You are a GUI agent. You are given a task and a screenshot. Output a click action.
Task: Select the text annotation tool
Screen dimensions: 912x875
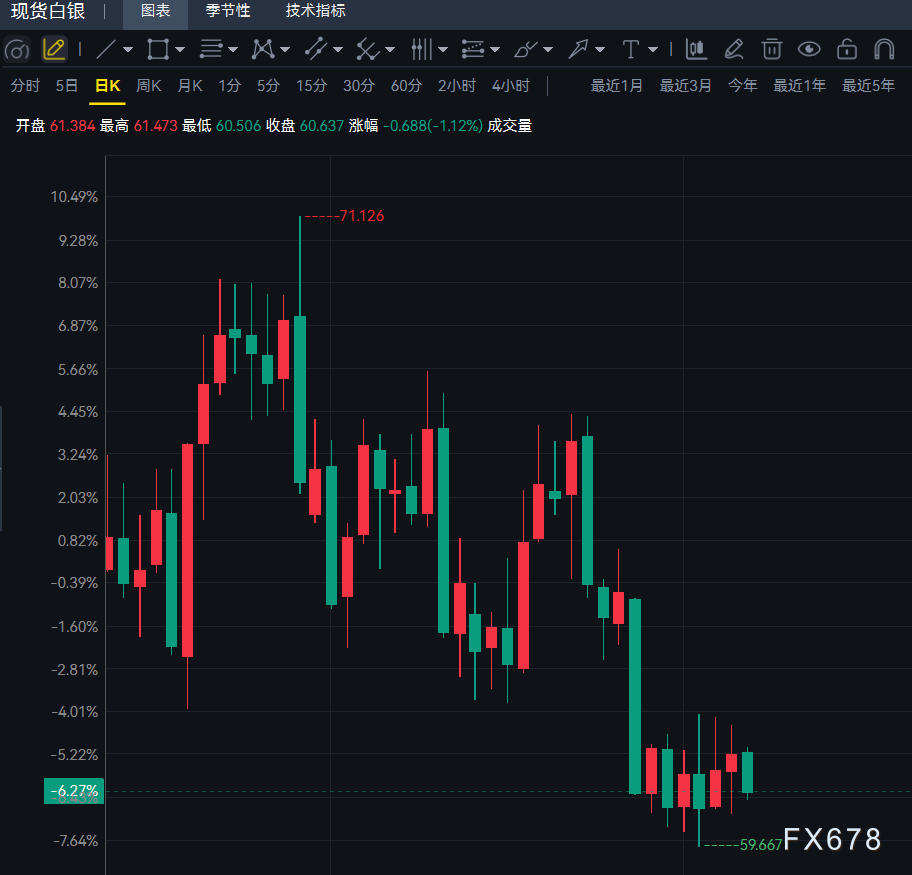click(x=630, y=49)
